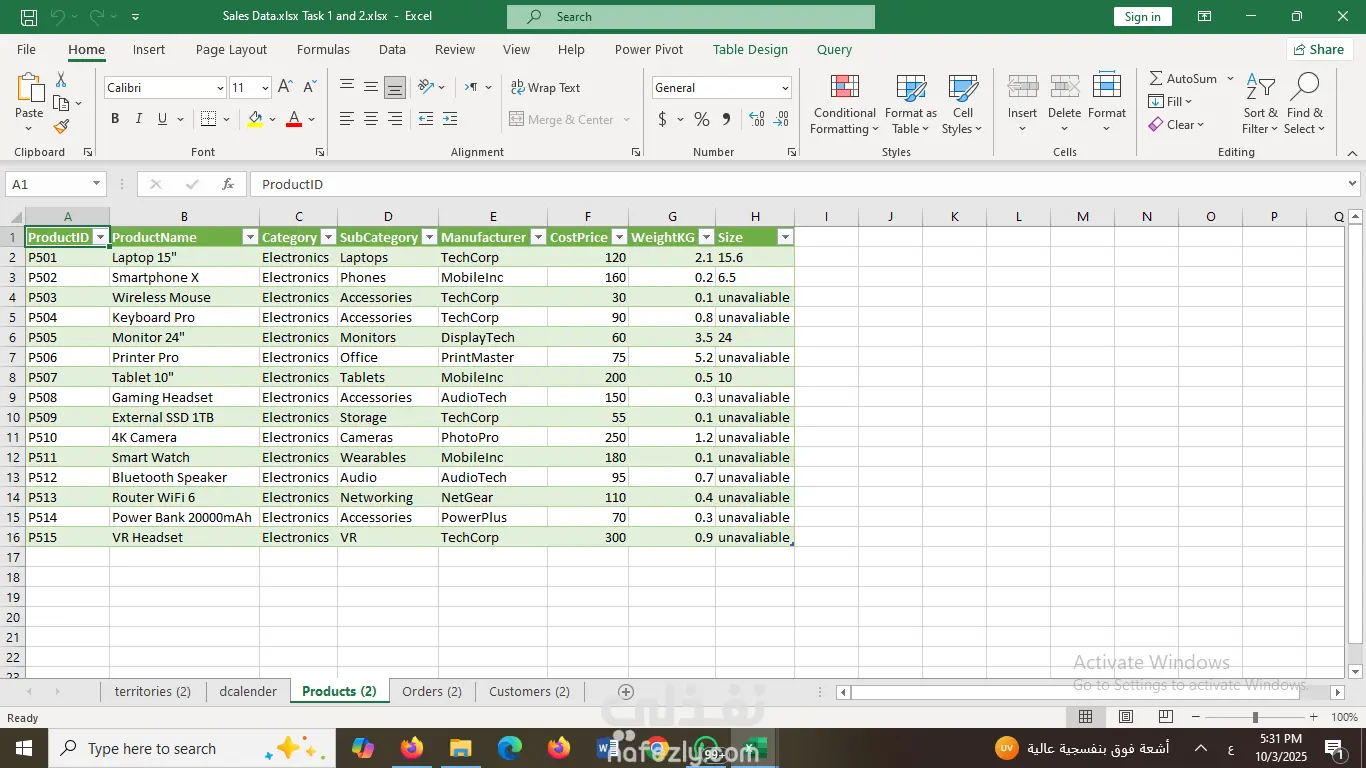Click the Fill button
The width and height of the screenshot is (1366, 768).
point(1171,102)
